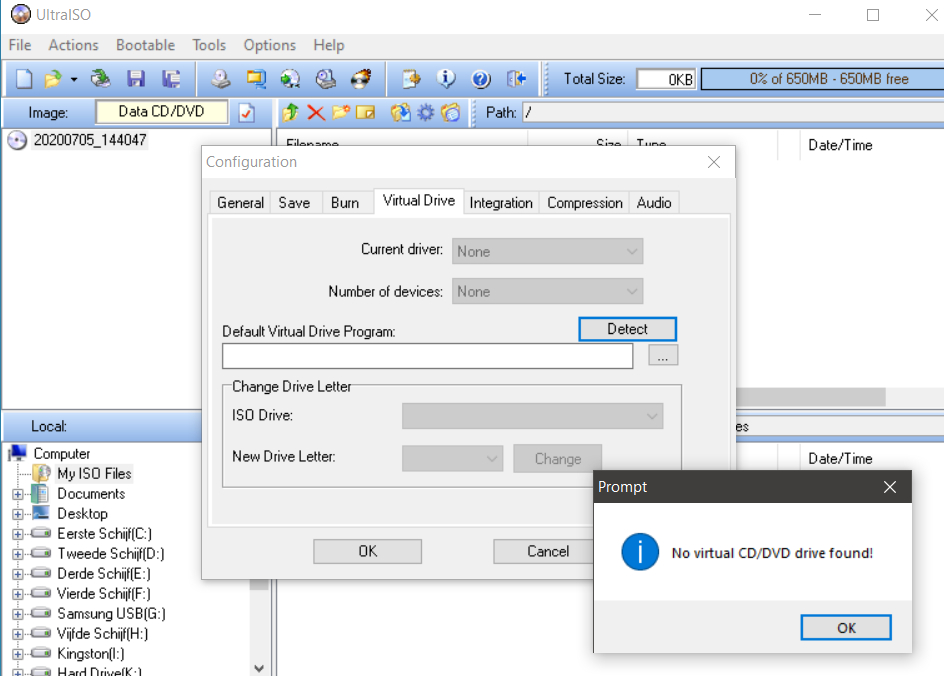Click the Mount to Virtual Drive icon
The height and width of the screenshot is (676, 944).
click(326, 79)
